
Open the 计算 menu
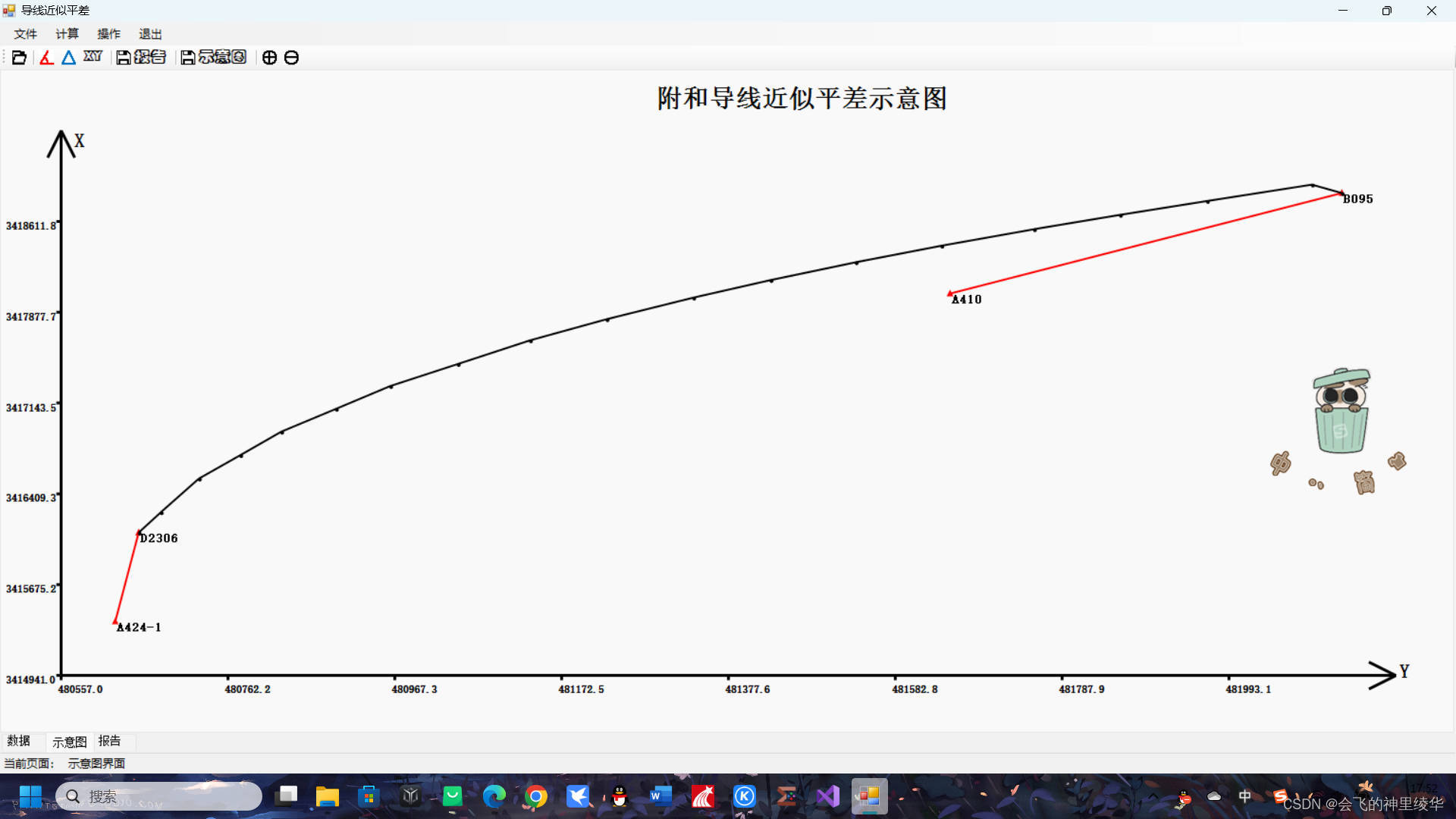click(x=67, y=34)
